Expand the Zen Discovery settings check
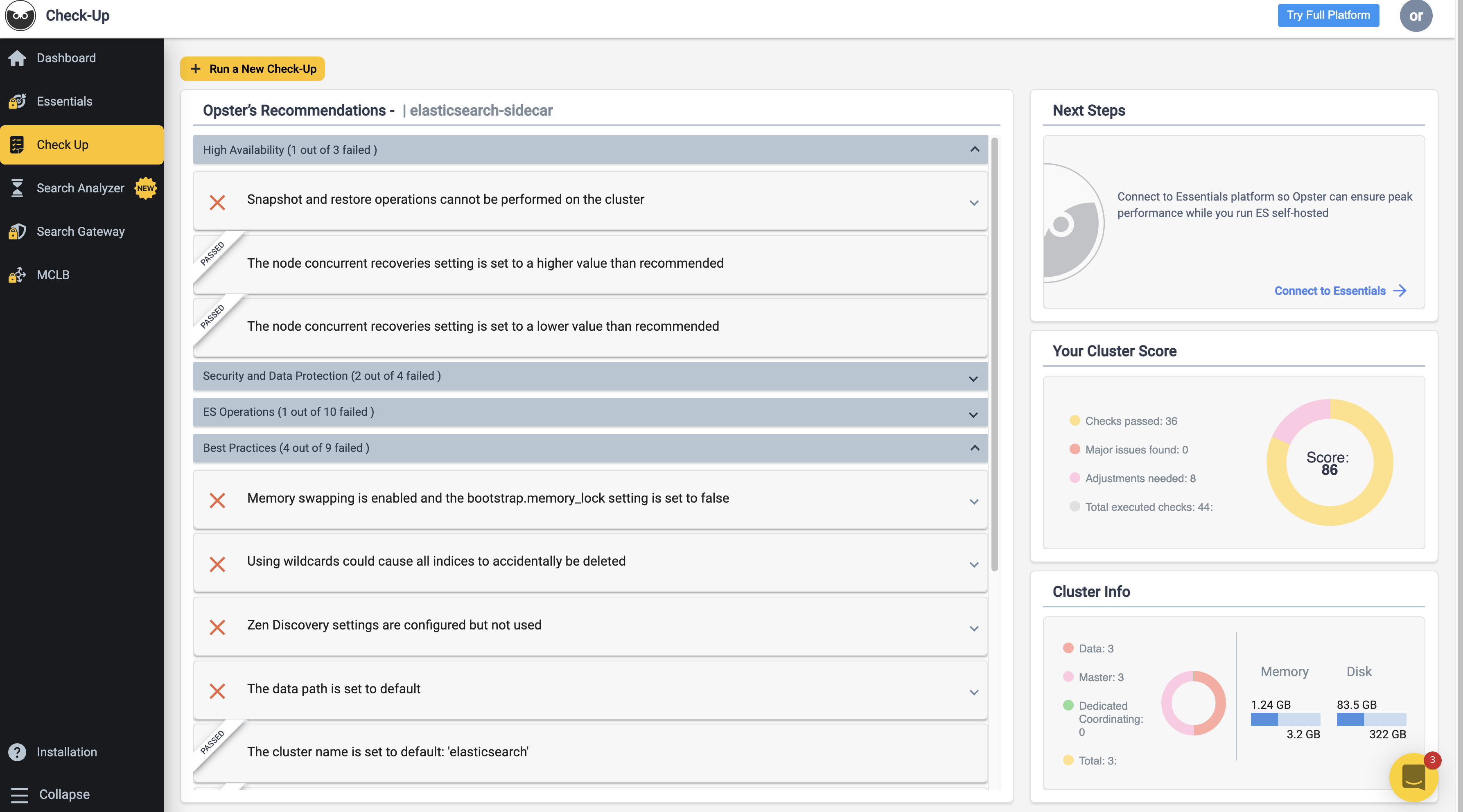Image resolution: width=1463 pixels, height=812 pixels. [974, 629]
